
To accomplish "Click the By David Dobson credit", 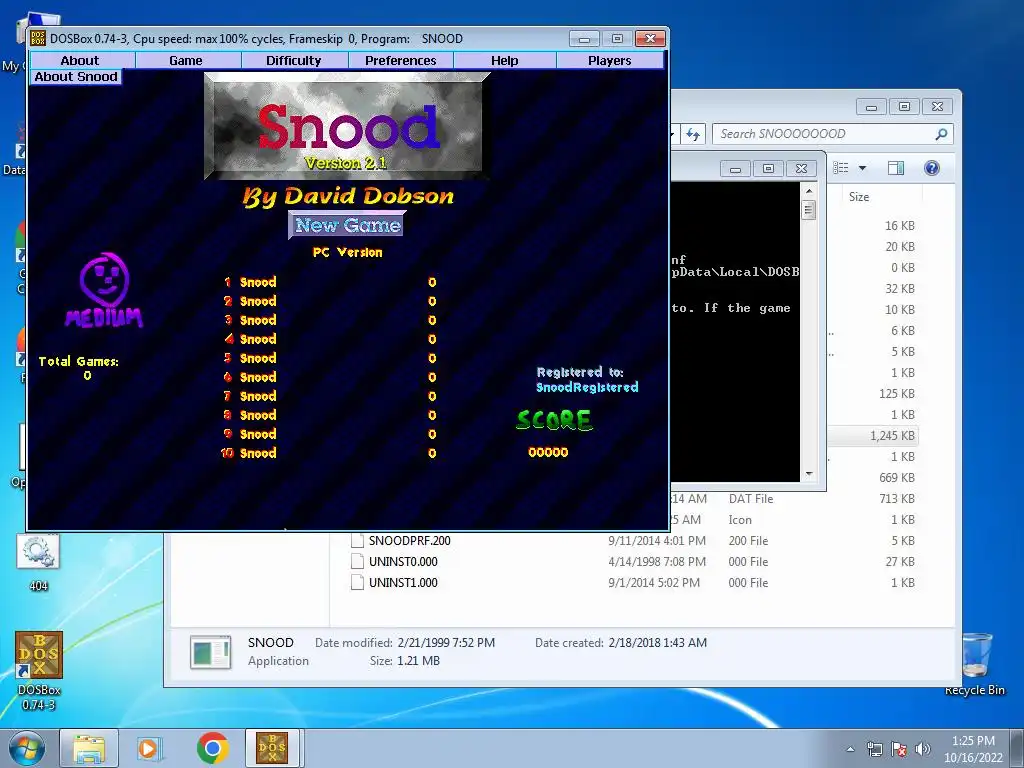I will click(x=347, y=196).
